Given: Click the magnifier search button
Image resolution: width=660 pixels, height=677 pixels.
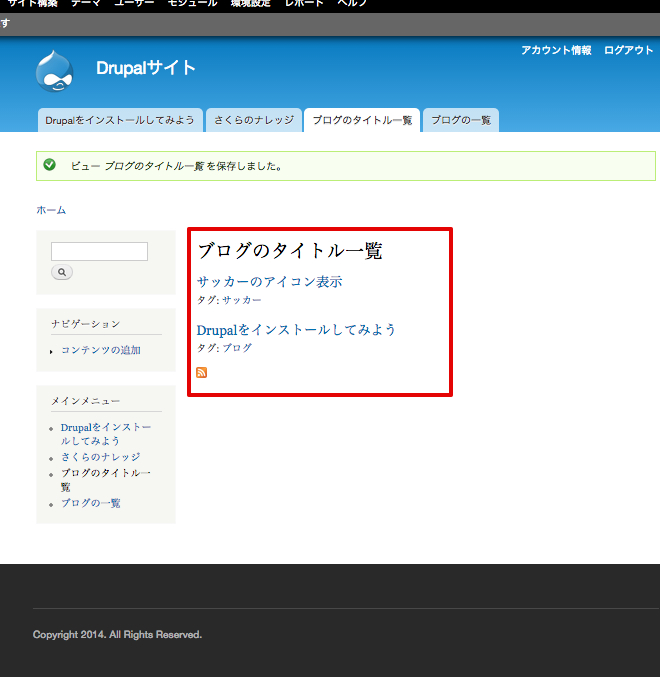Looking at the screenshot, I should pos(62,272).
